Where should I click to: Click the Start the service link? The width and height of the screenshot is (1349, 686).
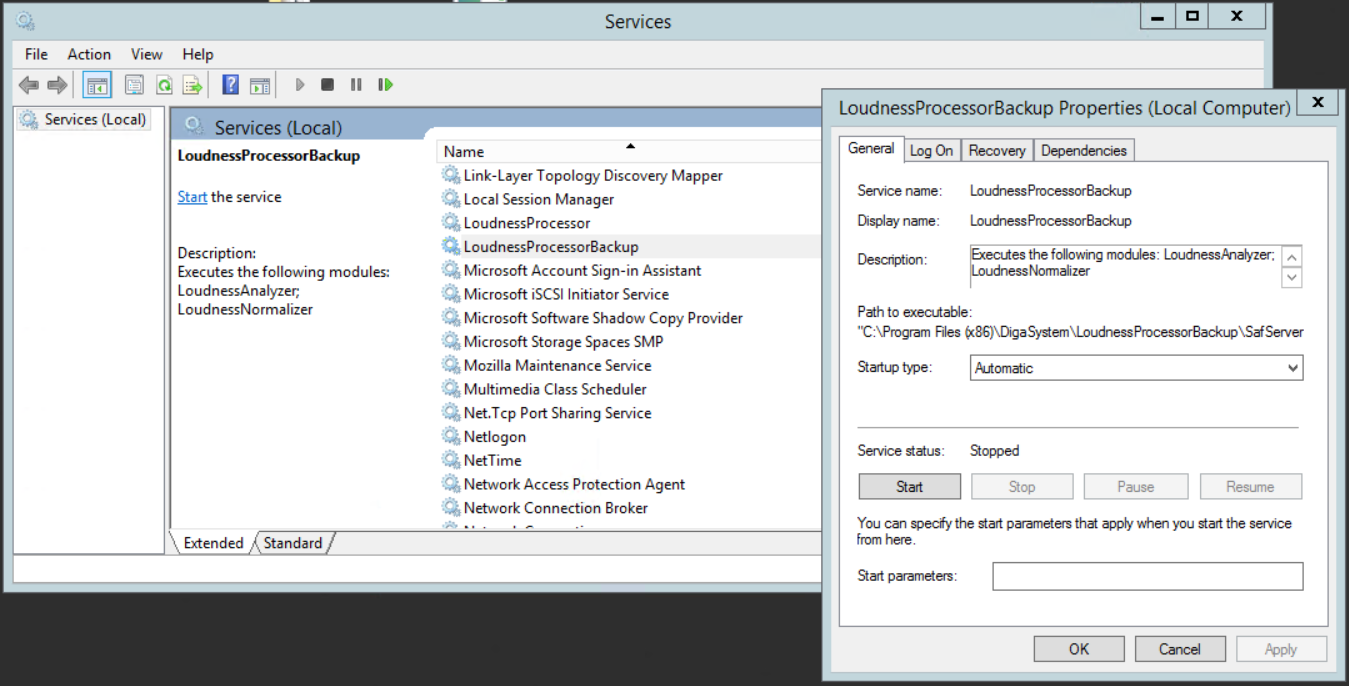click(x=192, y=197)
